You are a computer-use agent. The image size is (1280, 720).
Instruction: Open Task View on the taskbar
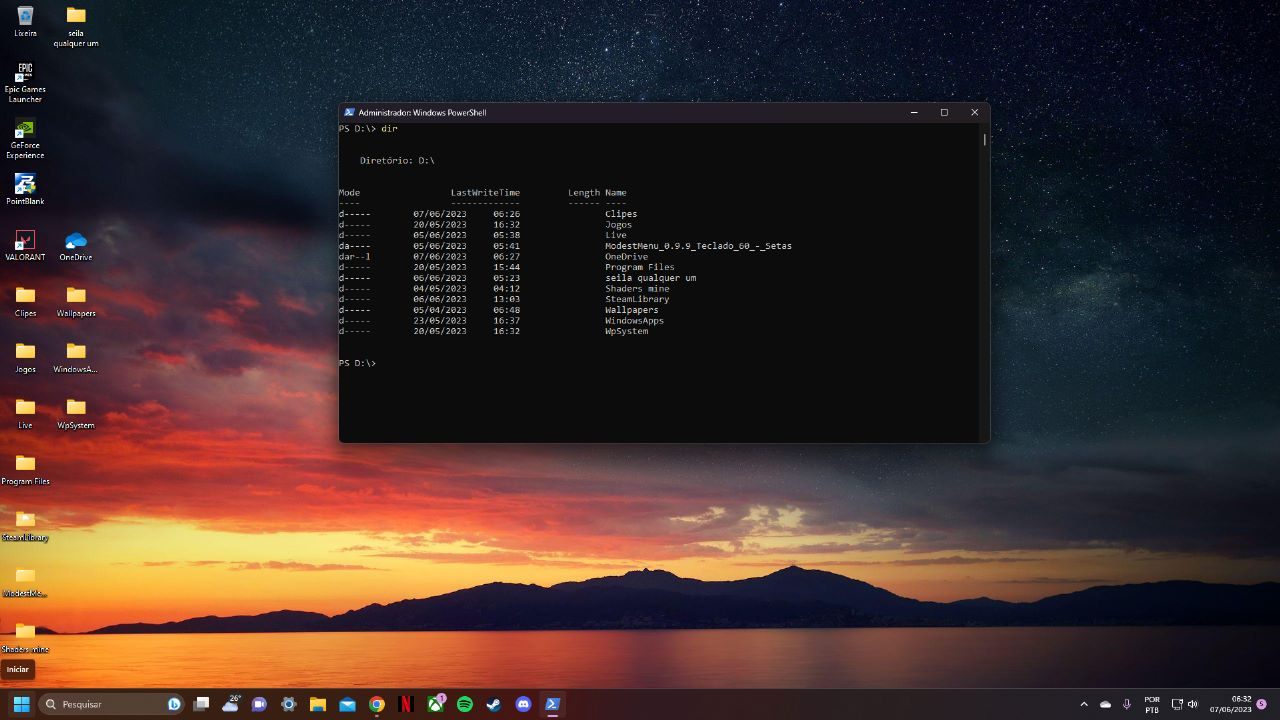coord(202,704)
